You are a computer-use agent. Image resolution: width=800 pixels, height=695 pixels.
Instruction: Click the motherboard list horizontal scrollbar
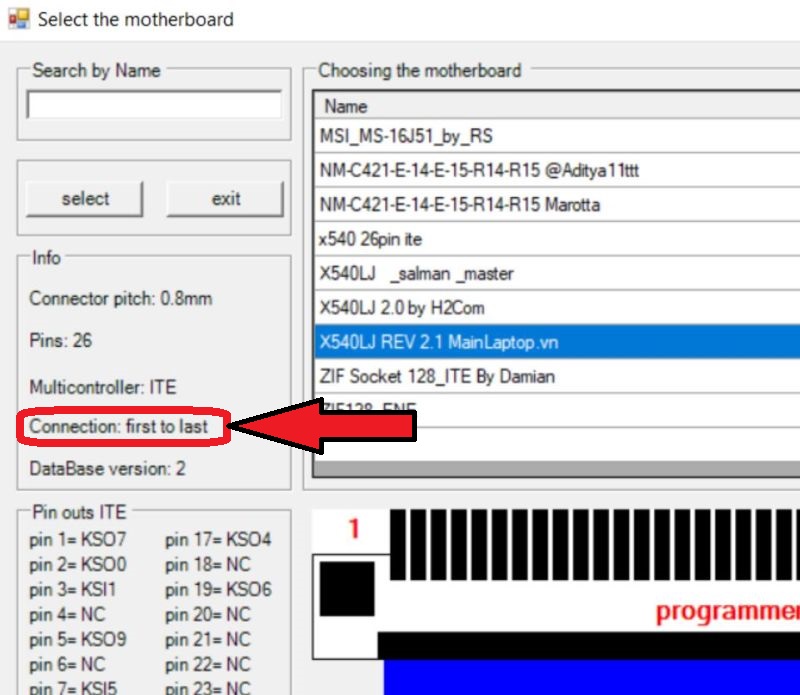(x=556, y=469)
